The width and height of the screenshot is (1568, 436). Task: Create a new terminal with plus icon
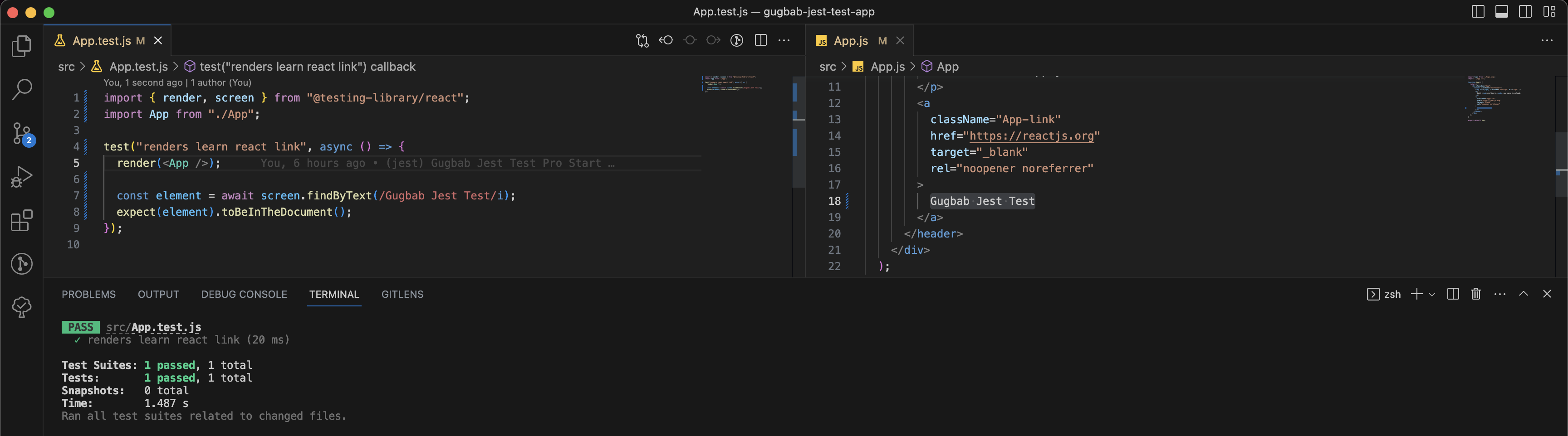tap(1416, 294)
